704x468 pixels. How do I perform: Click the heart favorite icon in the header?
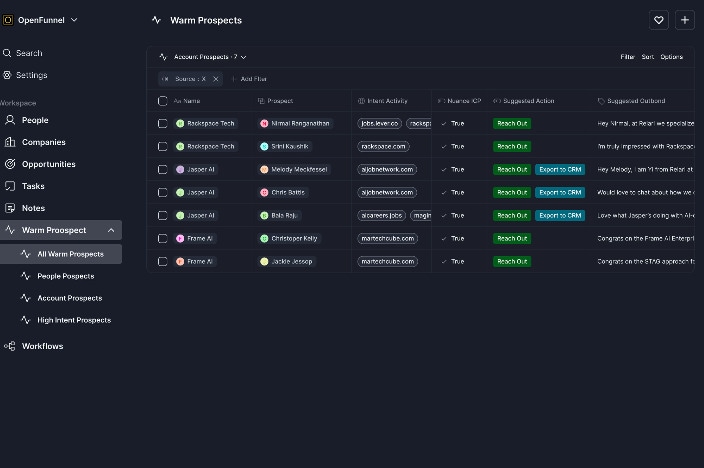point(658,20)
